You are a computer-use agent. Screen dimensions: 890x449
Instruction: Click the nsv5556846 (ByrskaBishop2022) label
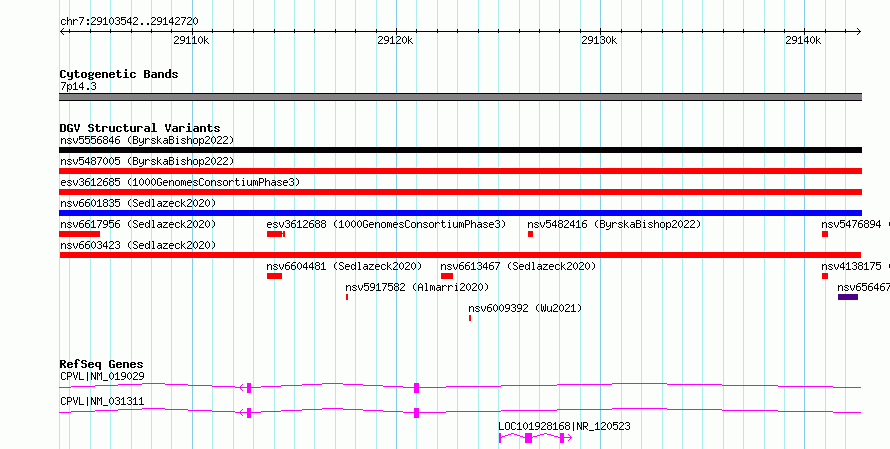(x=147, y=140)
